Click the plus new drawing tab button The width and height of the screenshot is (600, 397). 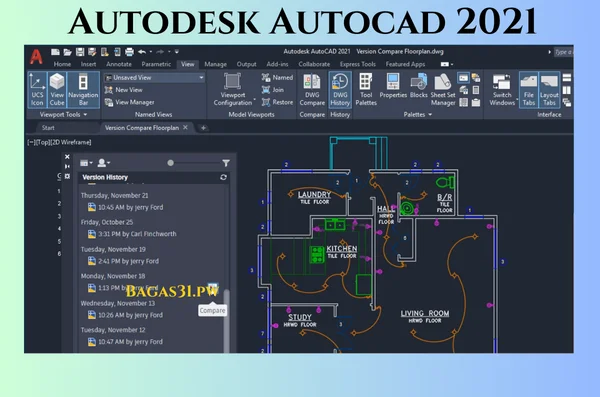[204, 128]
